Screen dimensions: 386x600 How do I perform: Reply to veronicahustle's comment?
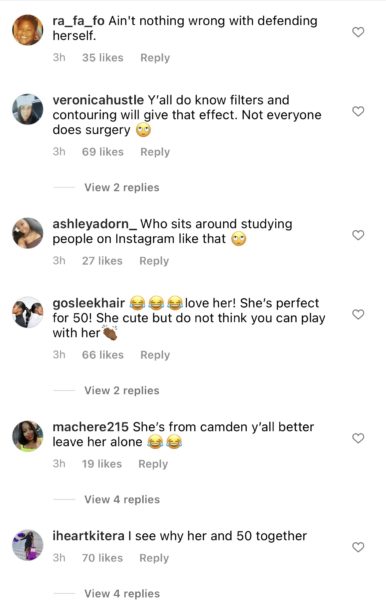(155, 152)
